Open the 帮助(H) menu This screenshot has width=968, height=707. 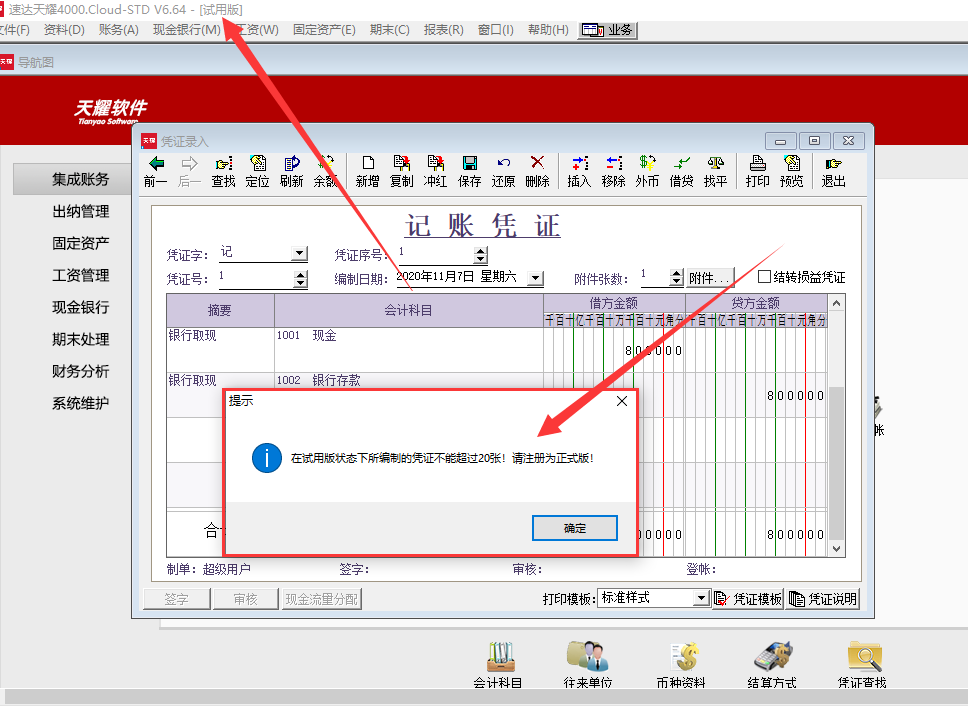click(548, 30)
